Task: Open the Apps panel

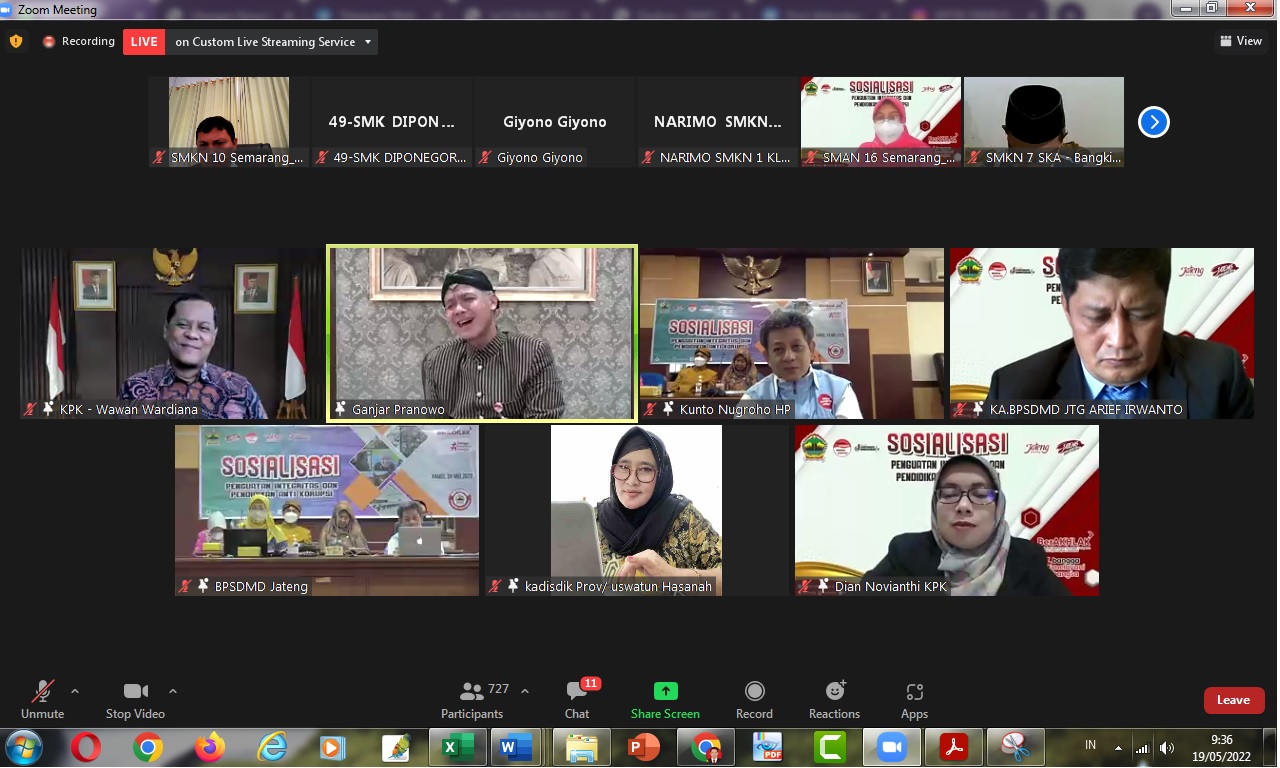Action: (914, 700)
